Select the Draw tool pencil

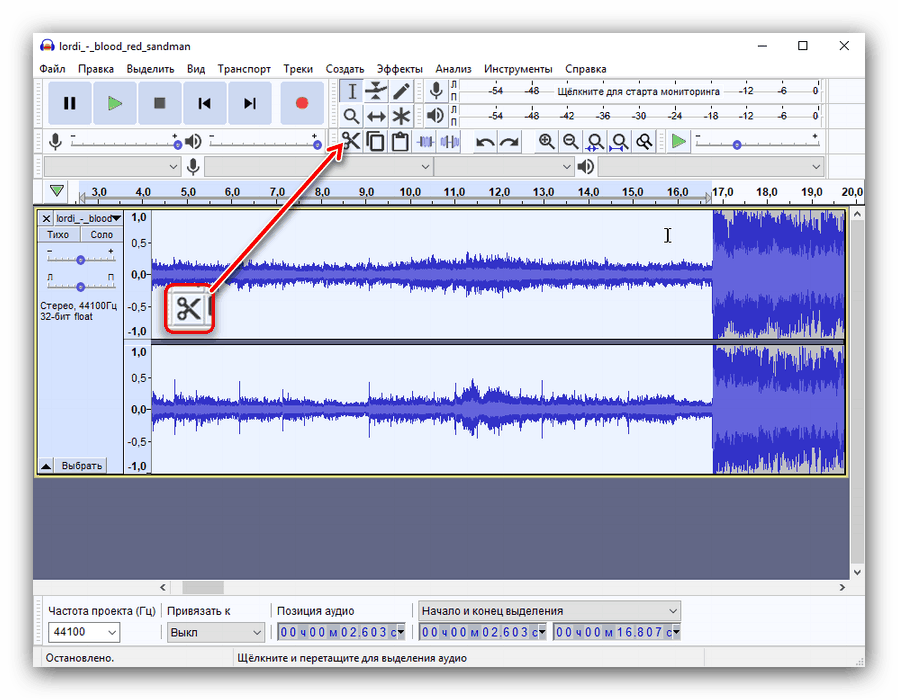coord(400,90)
